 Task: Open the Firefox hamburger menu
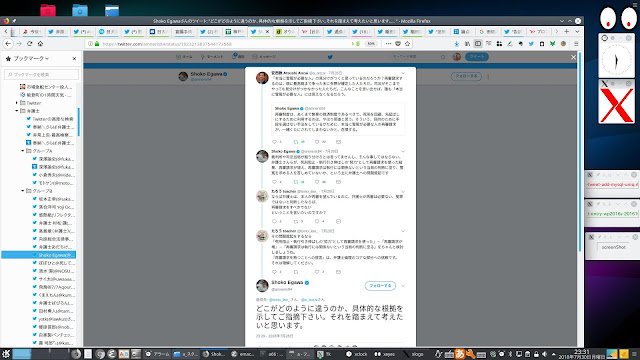[576, 43]
